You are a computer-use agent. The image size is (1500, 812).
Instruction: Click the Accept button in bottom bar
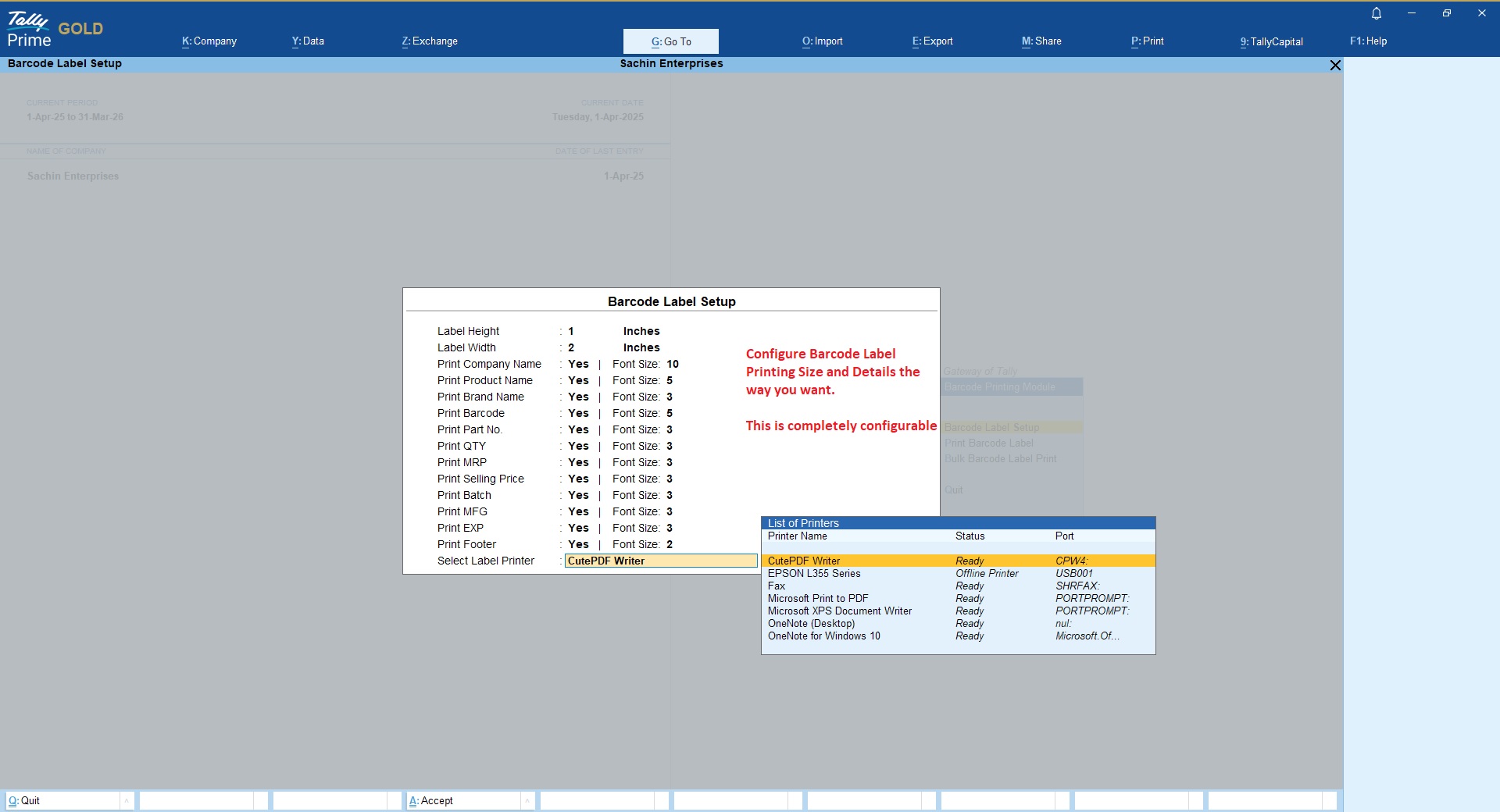click(x=431, y=800)
